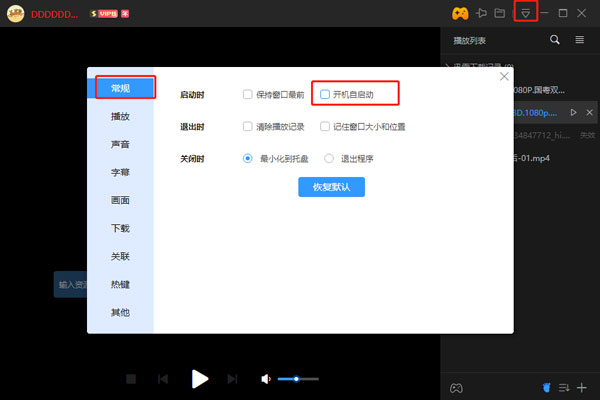Search the playlist with magnifier icon

click(554, 39)
